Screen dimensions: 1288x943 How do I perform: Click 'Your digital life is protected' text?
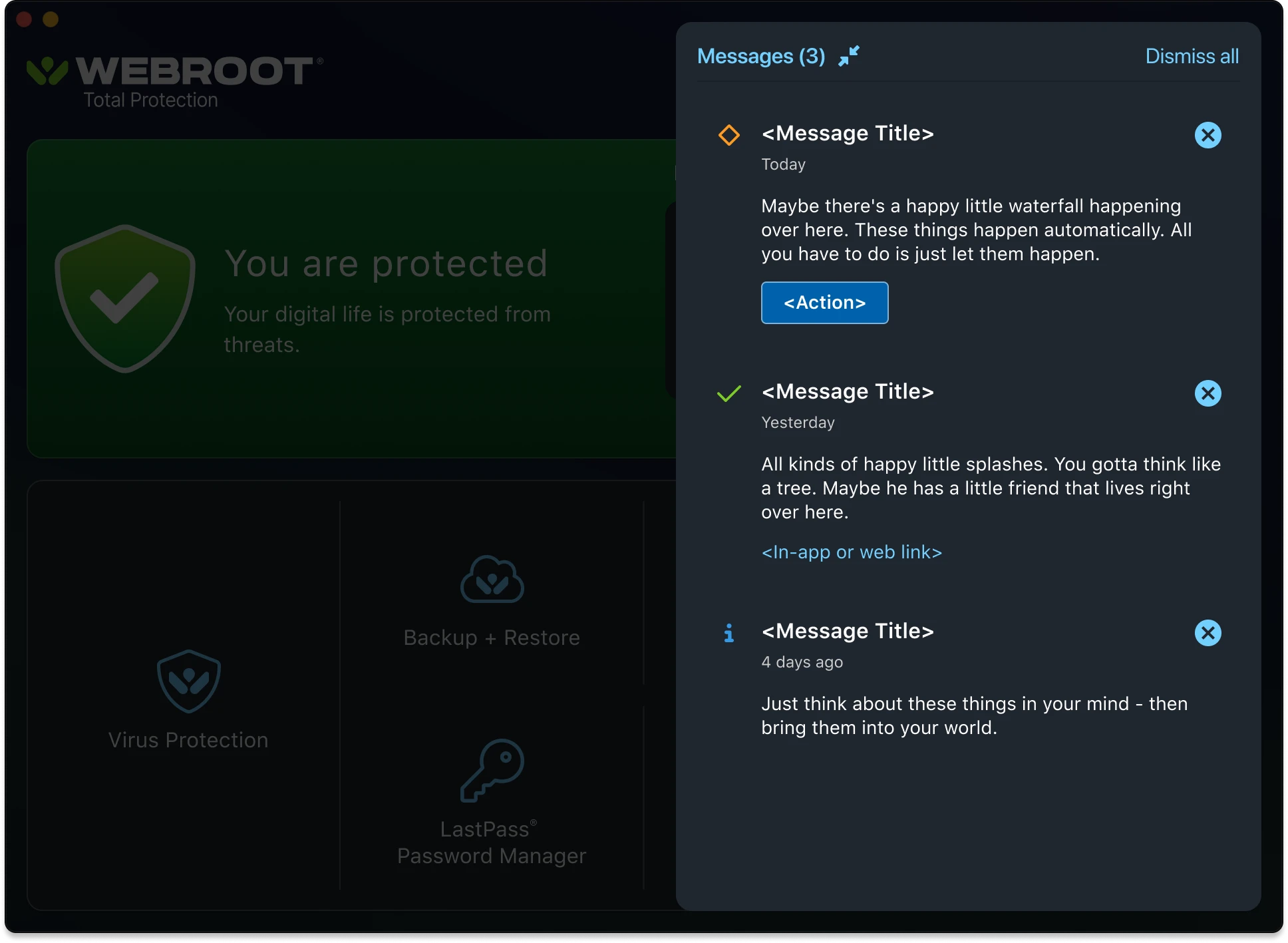(387, 329)
